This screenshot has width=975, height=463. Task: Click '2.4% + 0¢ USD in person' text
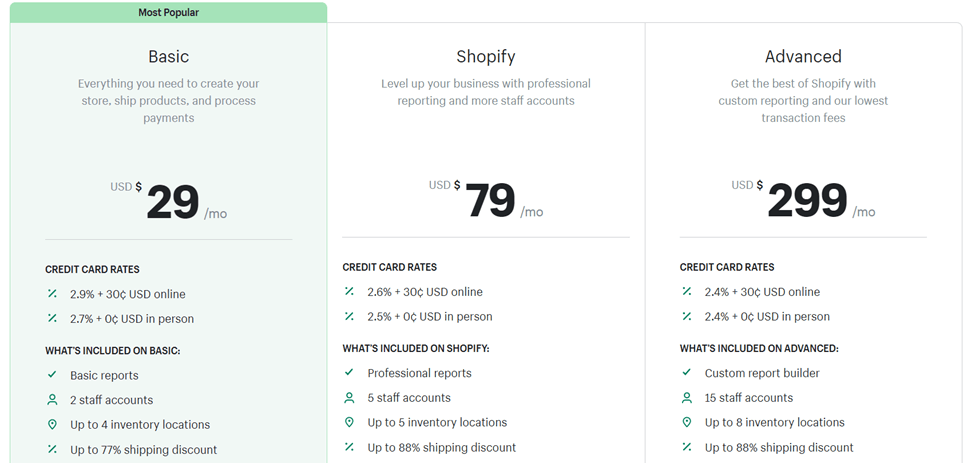767,316
